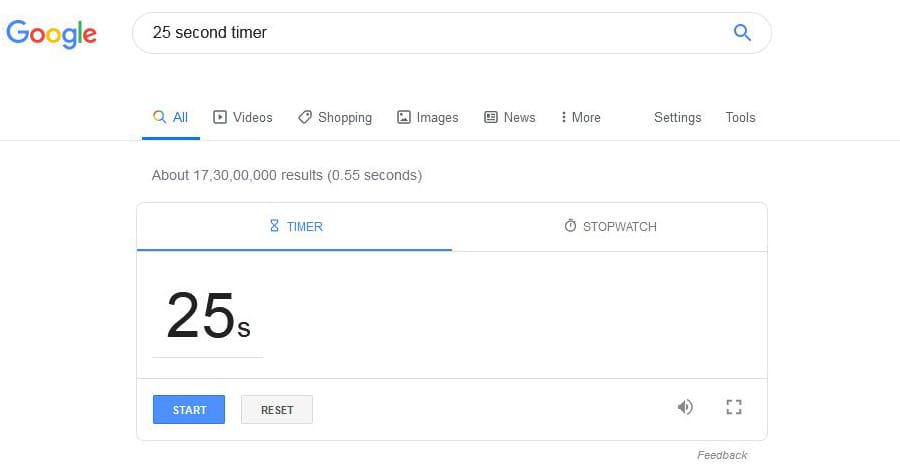Click the search box with '25 second timer'
Screen dimensions: 900x469
(452, 33)
